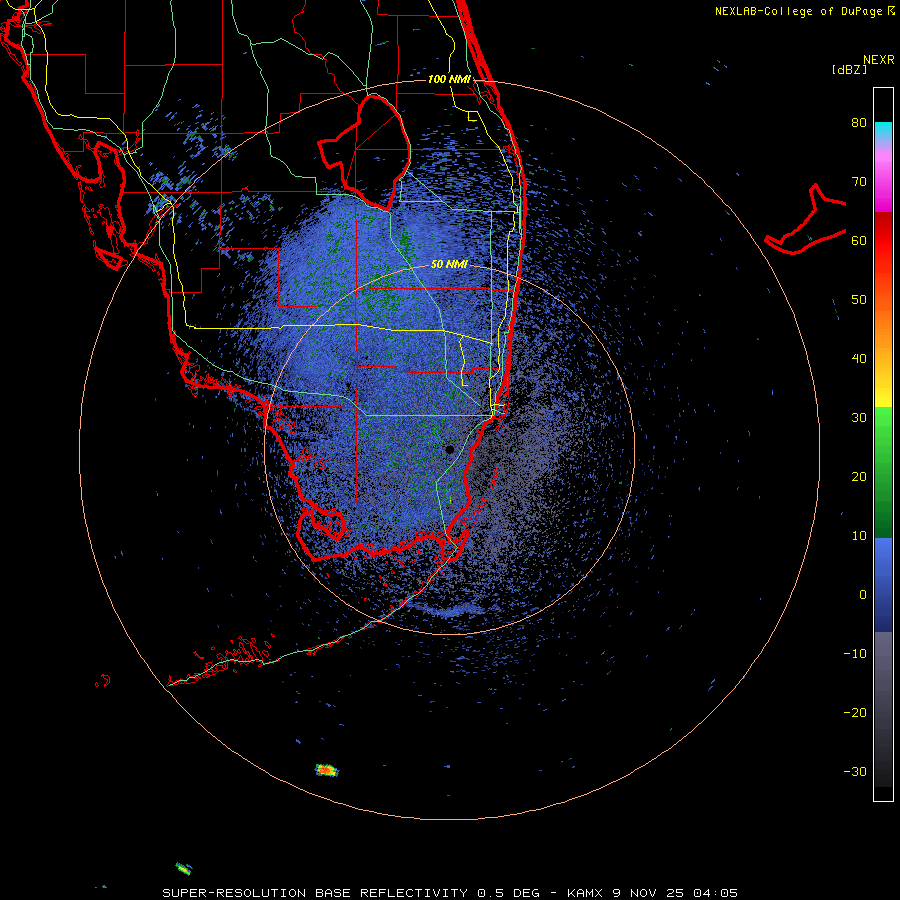Screen dimensions: 900x900
Task: Click the 30 value on the dBZ scale
Action: 859,417
